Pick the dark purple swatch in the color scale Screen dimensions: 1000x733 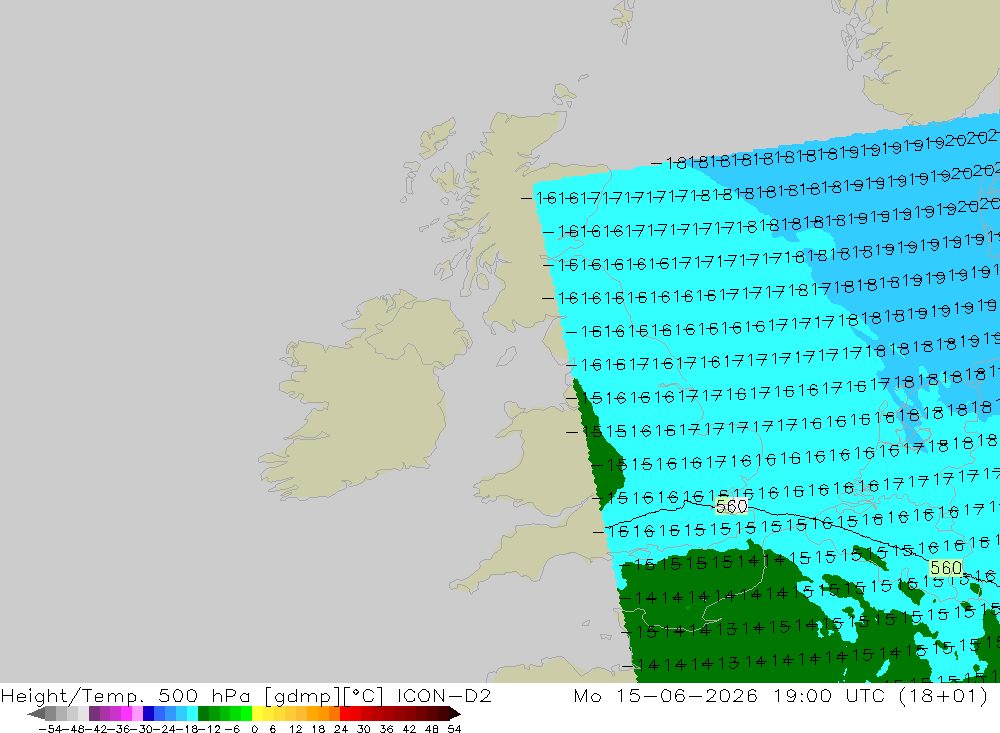coord(94,714)
